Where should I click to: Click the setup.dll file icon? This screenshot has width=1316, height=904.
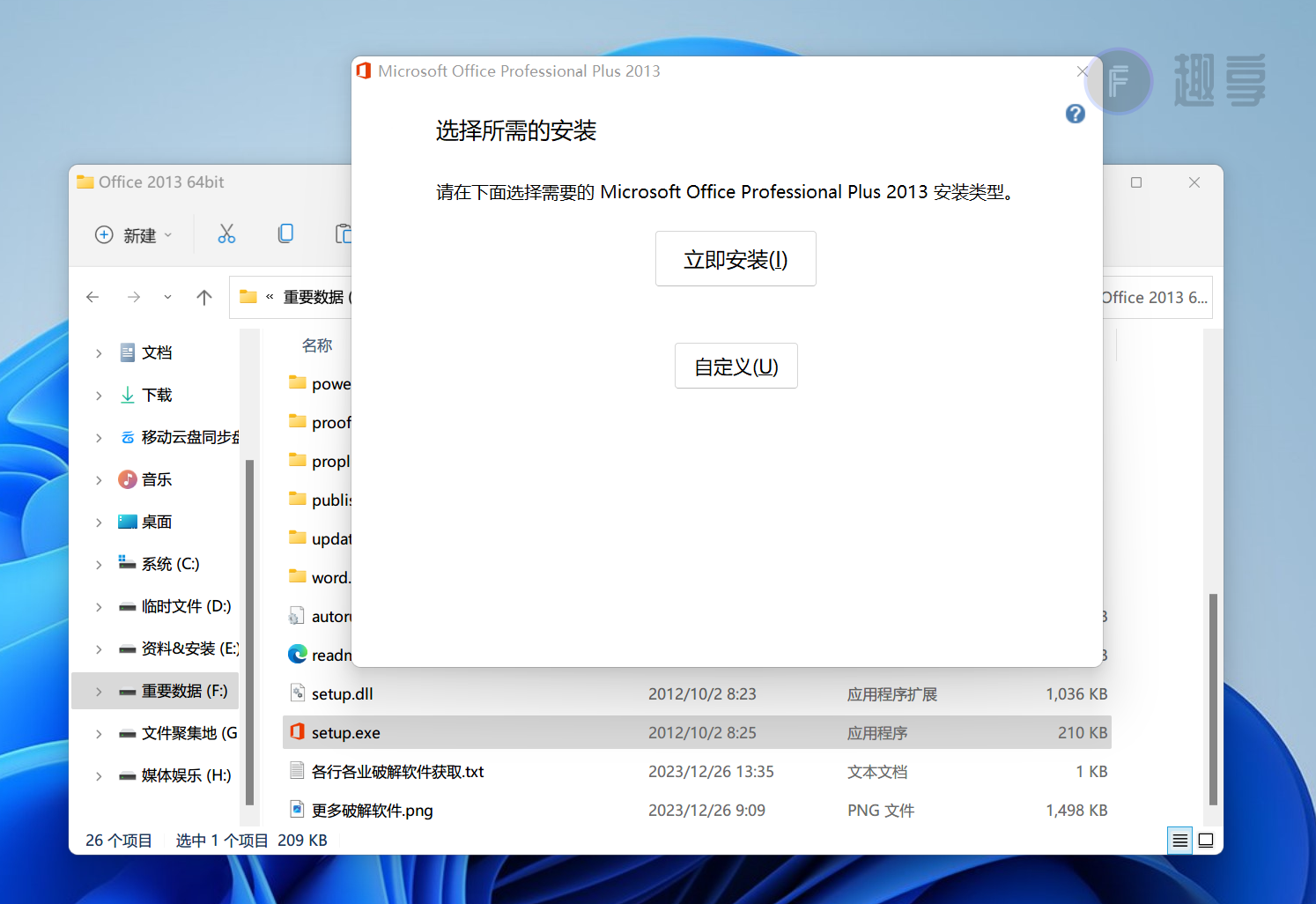(x=298, y=693)
